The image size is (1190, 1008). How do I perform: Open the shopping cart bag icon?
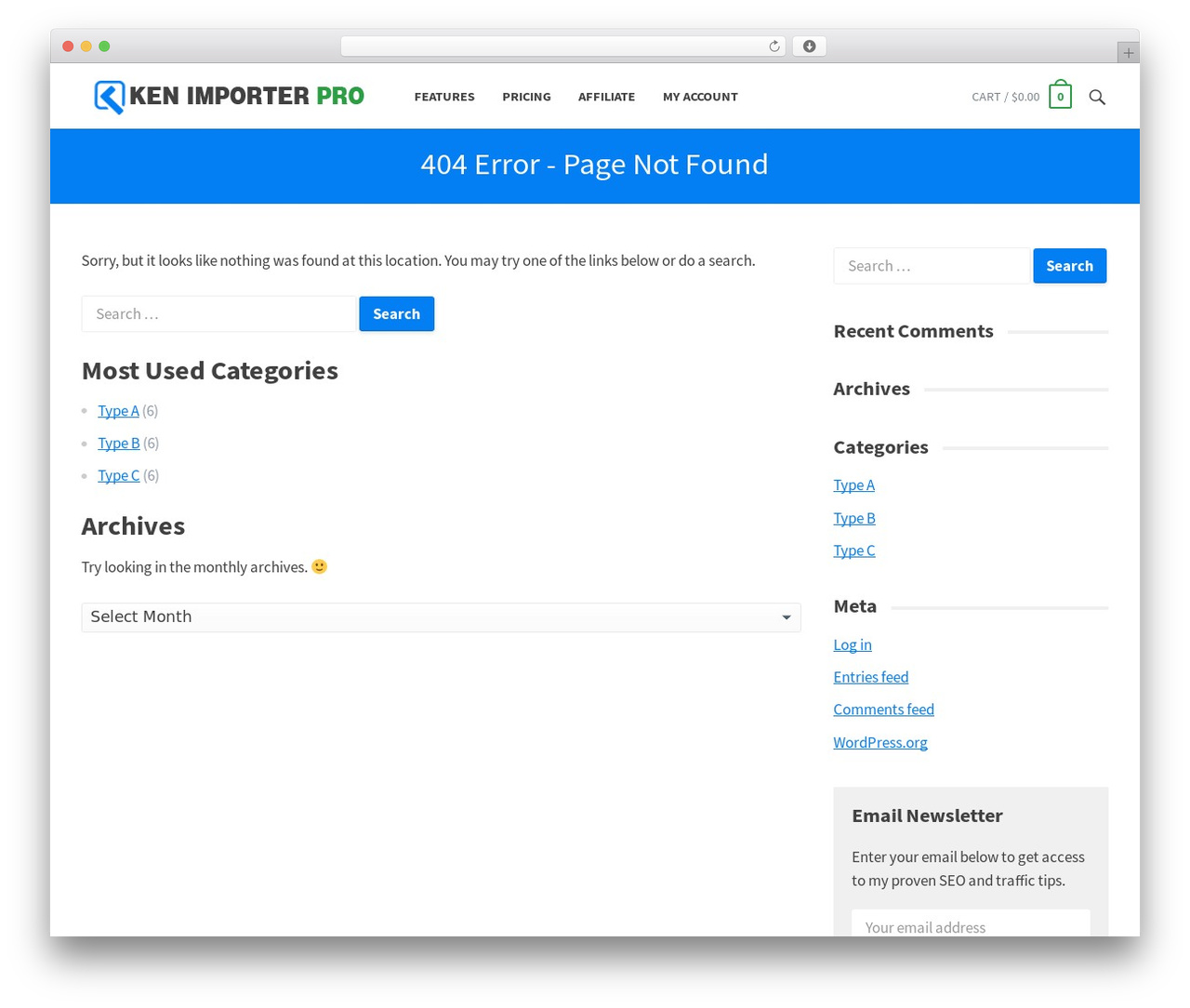coord(1060,95)
